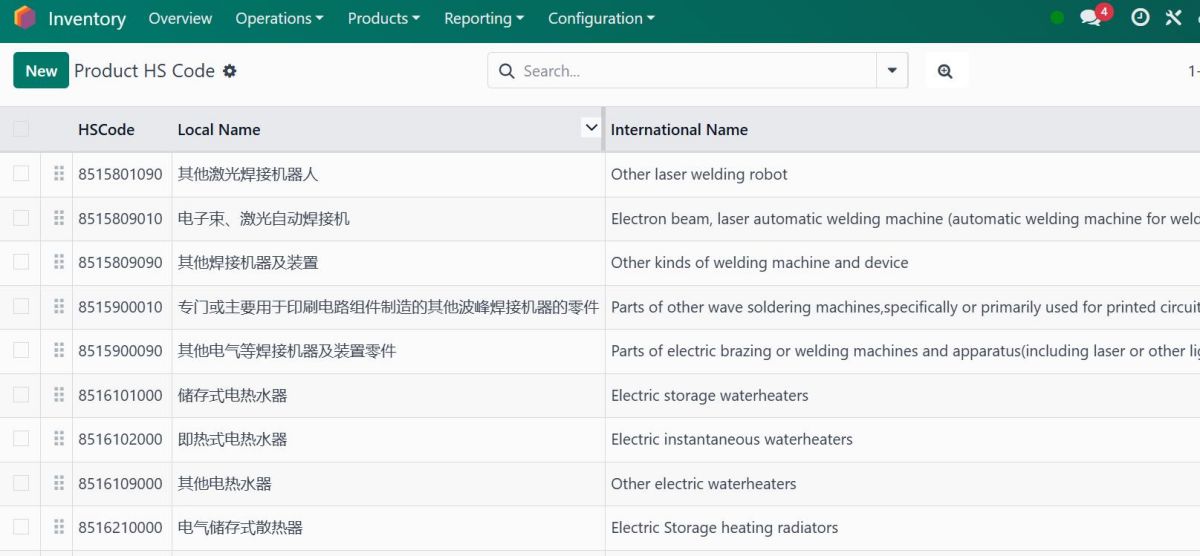Expand the Operations dropdown menu
This screenshot has height=556, width=1200.
pyautogui.click(x=279, y=18)
